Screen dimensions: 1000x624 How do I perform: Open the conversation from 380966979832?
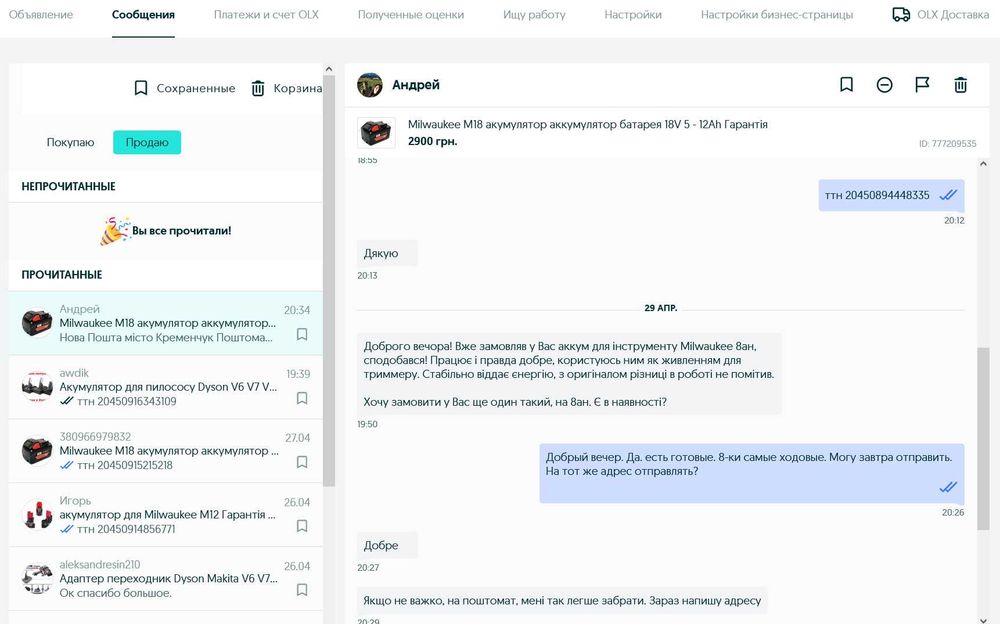[166, 451]
